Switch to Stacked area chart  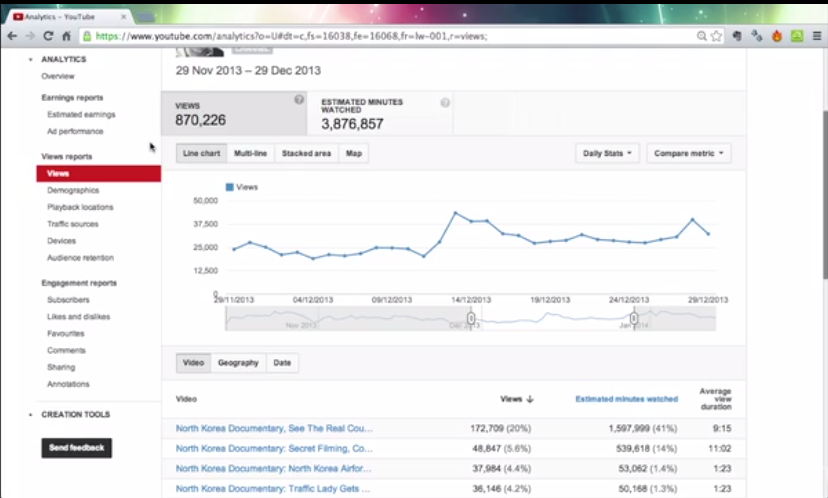pos(306,153)
